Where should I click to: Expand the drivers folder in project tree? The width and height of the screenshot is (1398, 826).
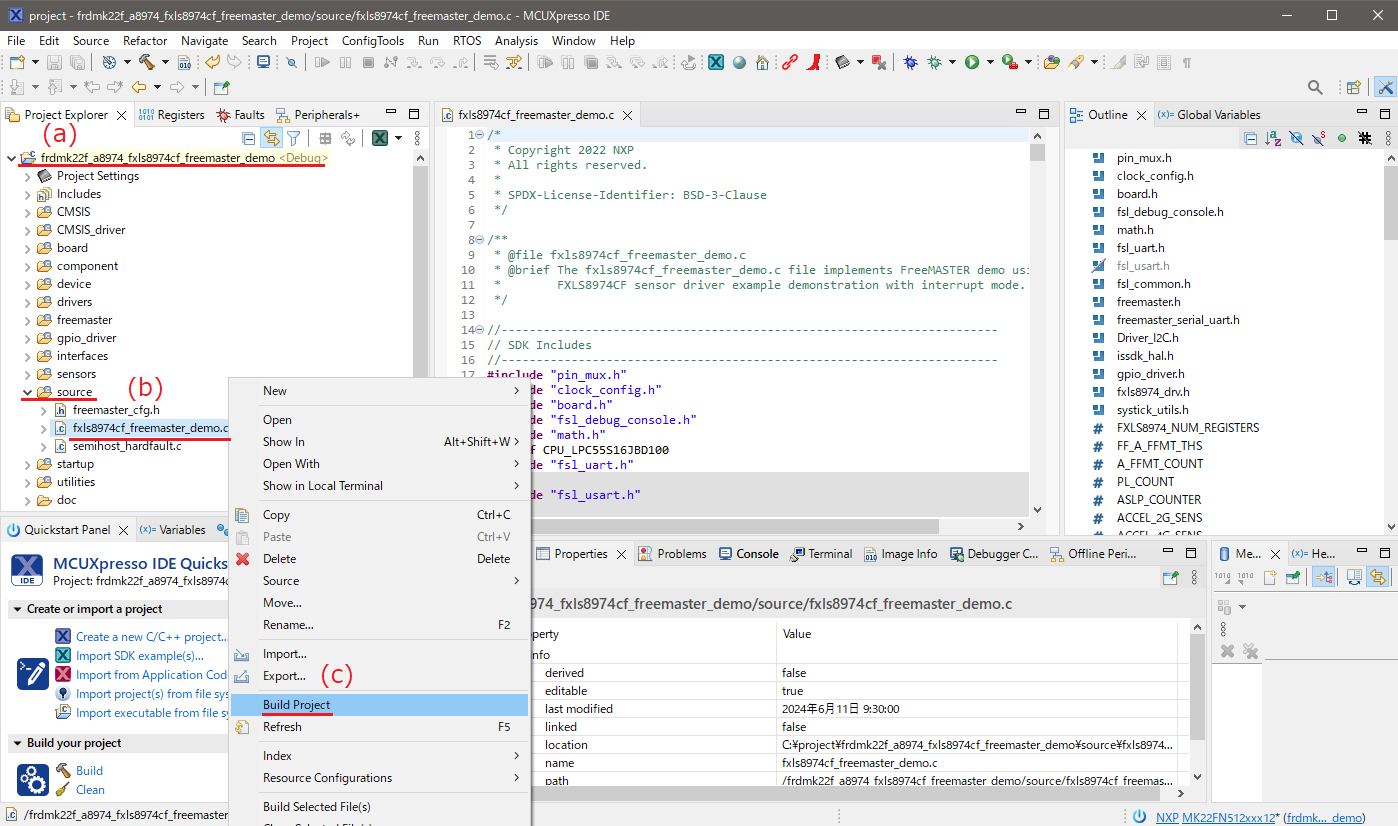(x=27, y=302)
